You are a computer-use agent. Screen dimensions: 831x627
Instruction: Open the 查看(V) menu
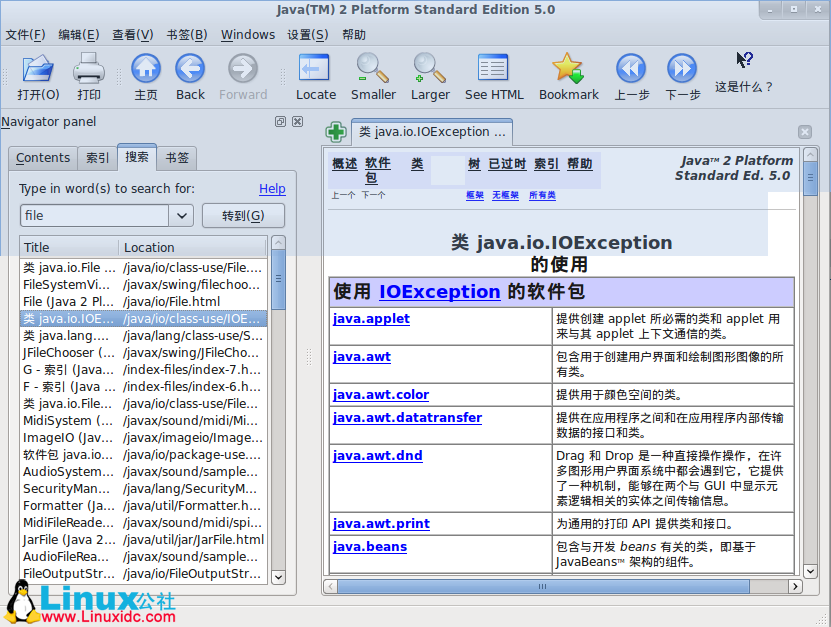click(x=132, y=35)
